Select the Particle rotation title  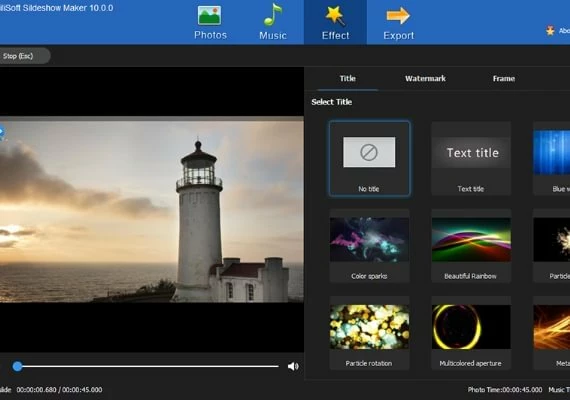pos(369,333)
